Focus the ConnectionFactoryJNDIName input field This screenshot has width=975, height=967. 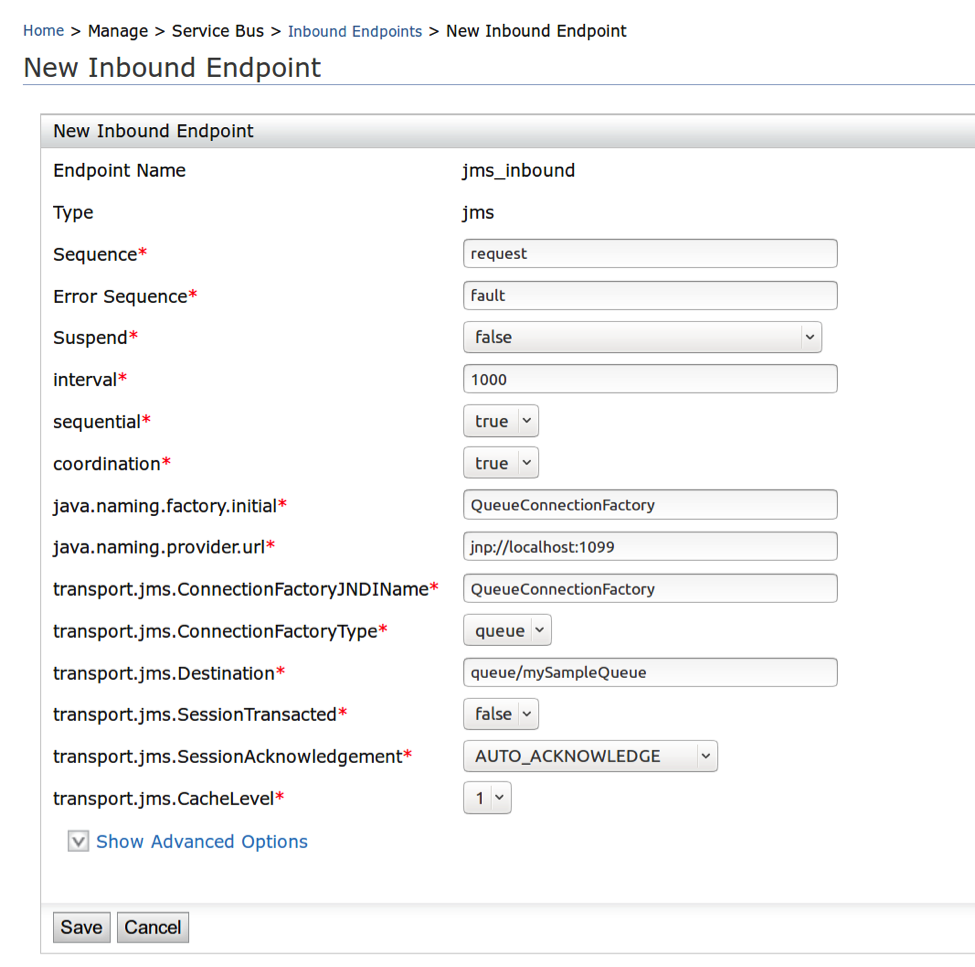click(x=650, y=589)
